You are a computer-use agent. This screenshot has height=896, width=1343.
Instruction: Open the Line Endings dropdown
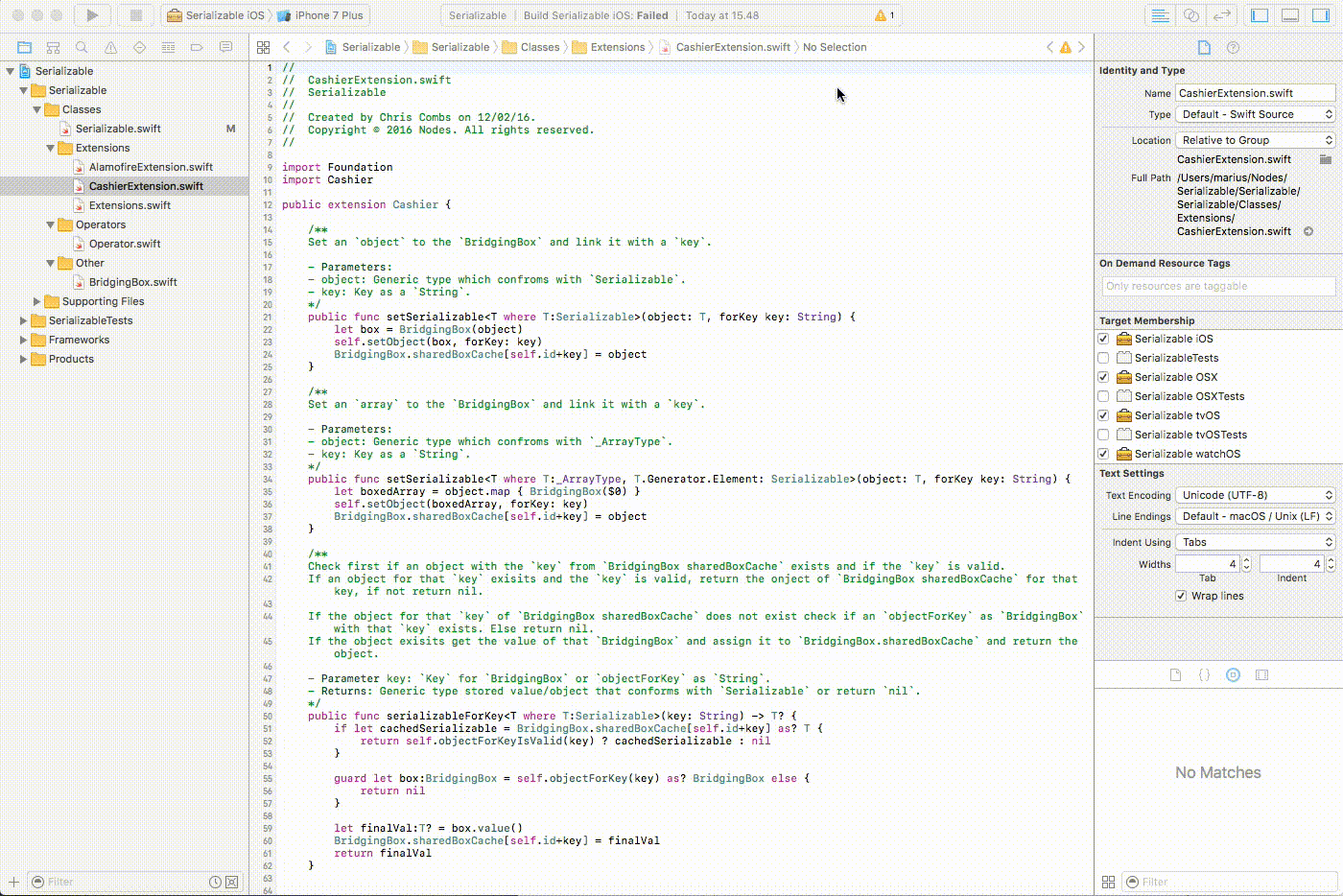pyautogui.click(x=1256, y=516)
